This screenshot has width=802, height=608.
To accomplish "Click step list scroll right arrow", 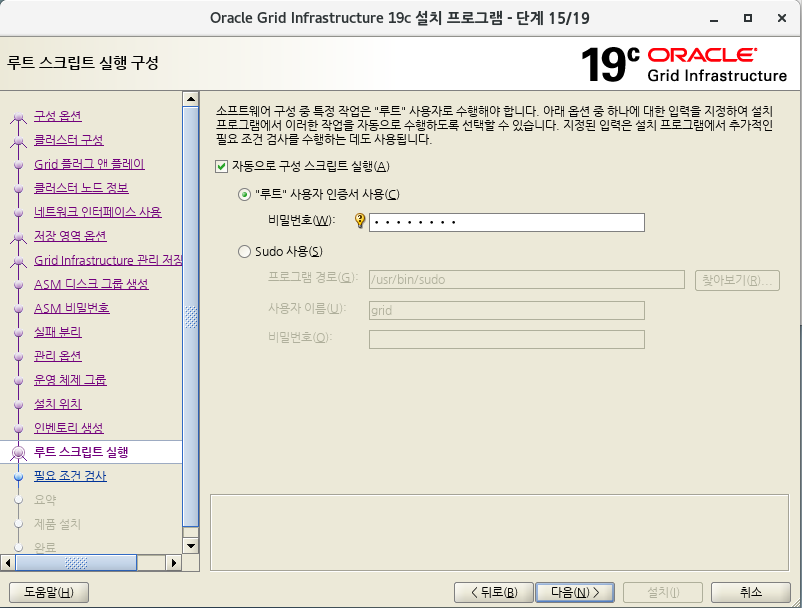I will coord(174,563).
